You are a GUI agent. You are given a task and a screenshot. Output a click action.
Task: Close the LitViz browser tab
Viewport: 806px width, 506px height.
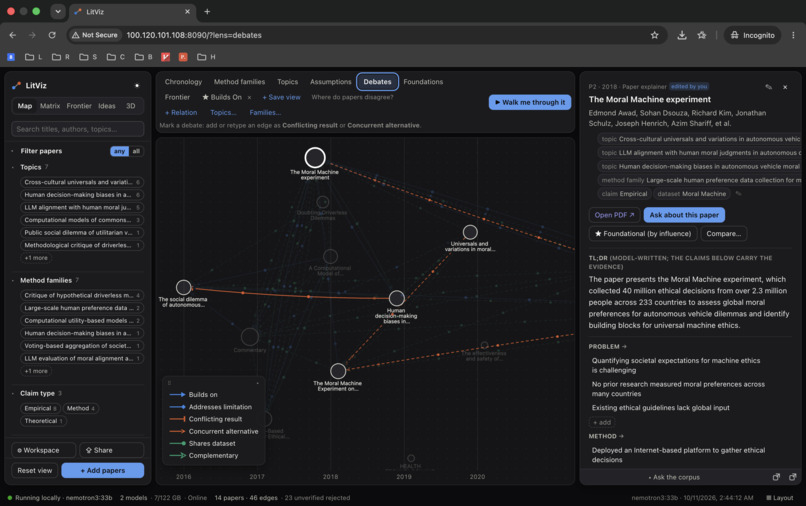pyautogui.click(x=187, y=11)
